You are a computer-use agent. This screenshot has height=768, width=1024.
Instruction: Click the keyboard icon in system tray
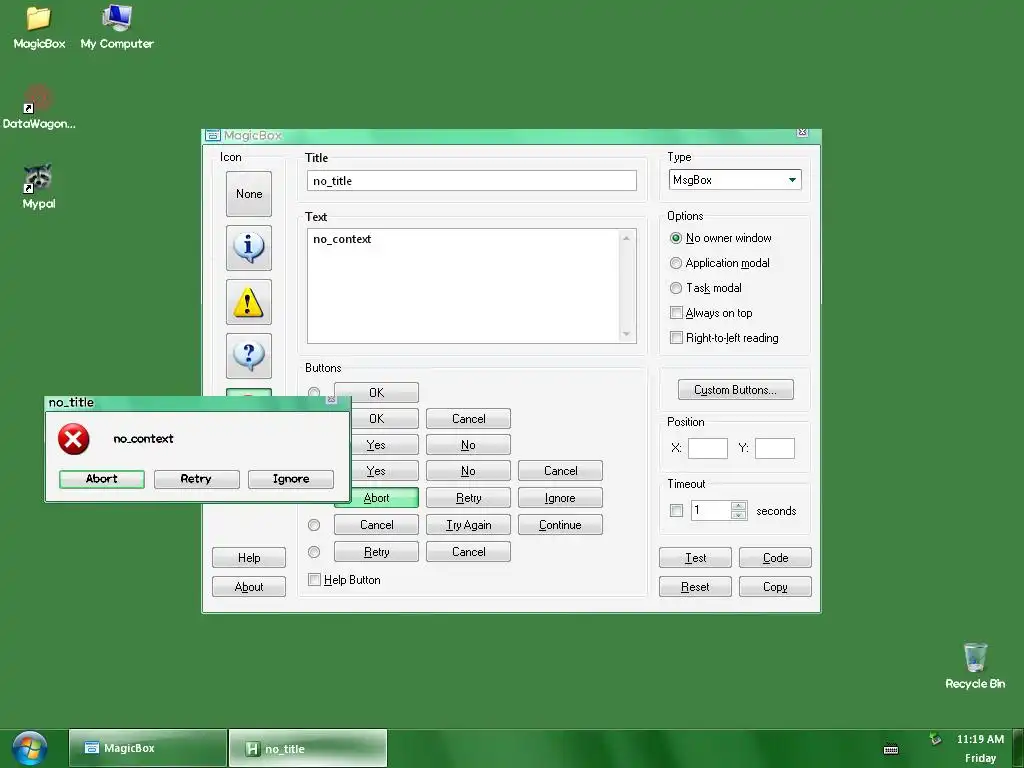pos(891,749)
